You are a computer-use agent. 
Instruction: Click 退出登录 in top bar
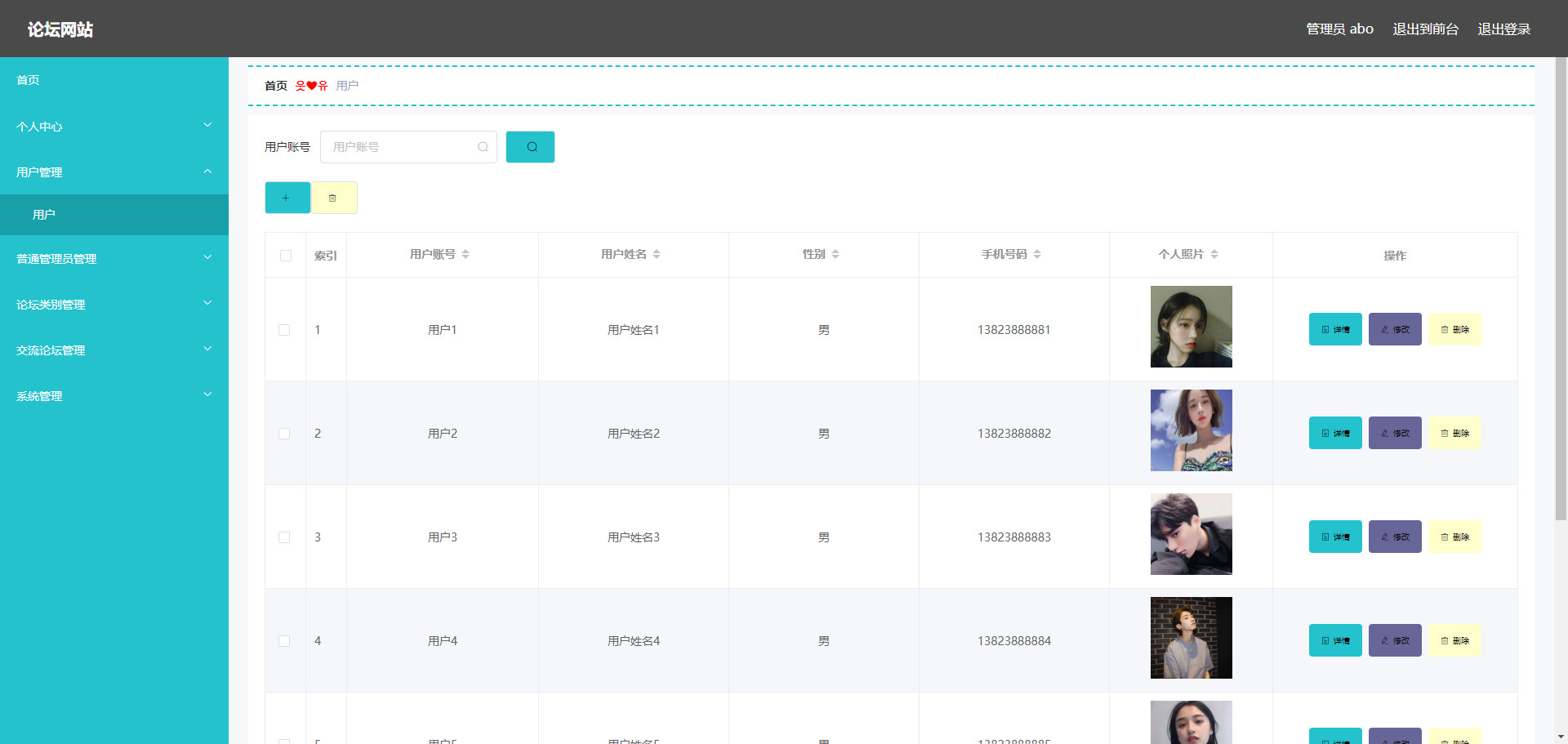(1504, 29)
